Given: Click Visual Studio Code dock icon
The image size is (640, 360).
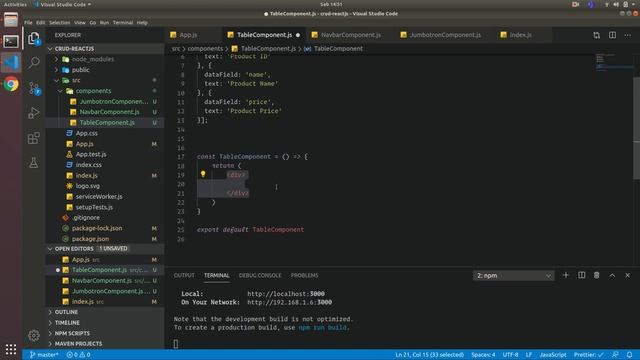Looking at the screenshot, I should [11, 62].
